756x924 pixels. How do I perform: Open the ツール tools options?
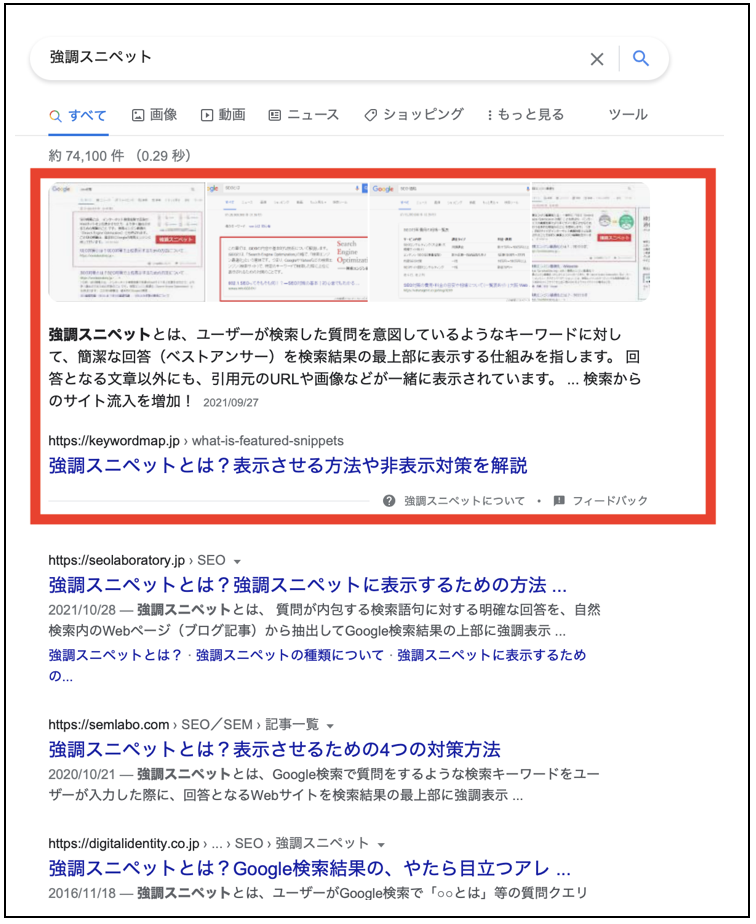click(628, 115)
